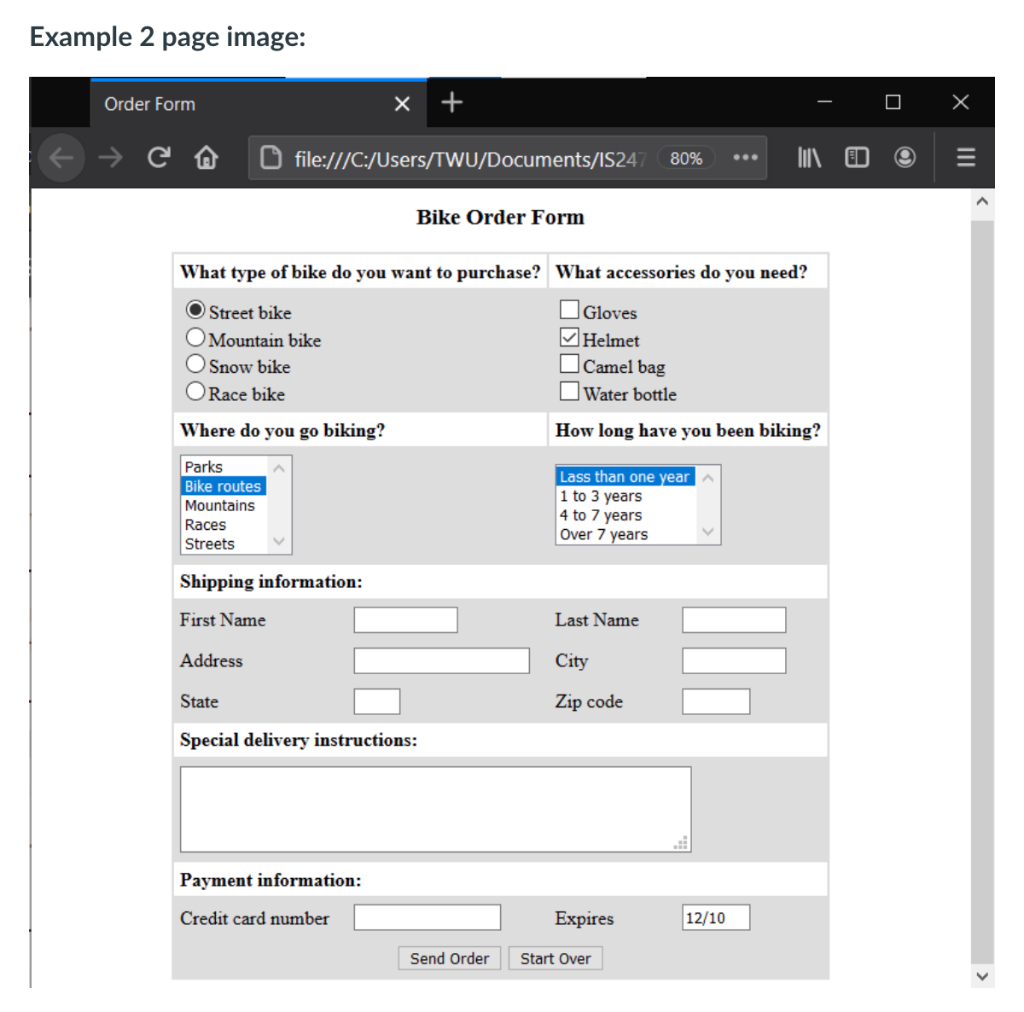Open the Firefox account icon

pyautogui.click(x=904, y=157)
